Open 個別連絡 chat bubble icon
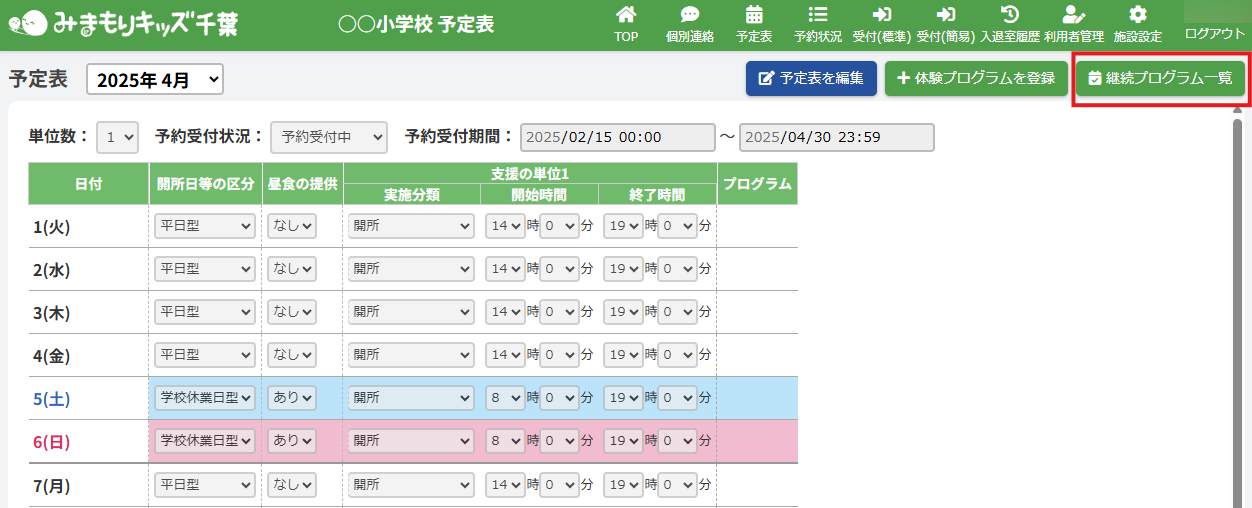Image resolution: width=1252 pixels, height=508 pixels. (x=689, y=16)
